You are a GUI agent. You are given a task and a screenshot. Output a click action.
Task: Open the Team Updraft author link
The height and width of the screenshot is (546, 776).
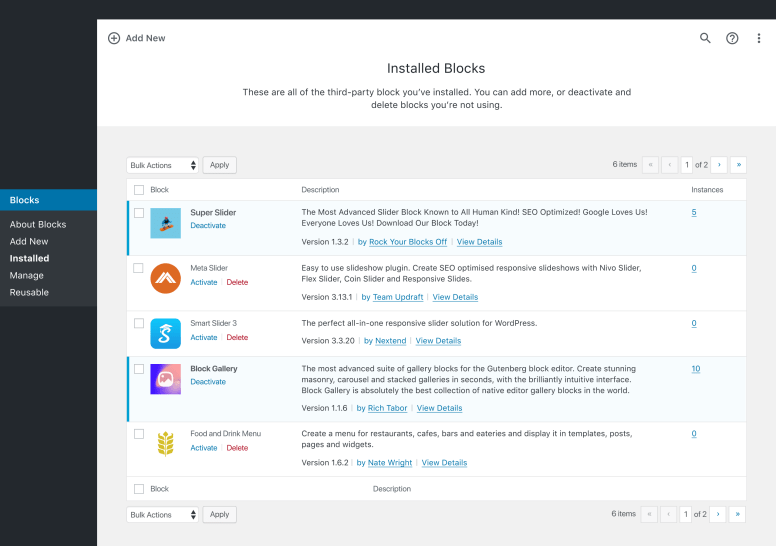click(x=398, y=297)
